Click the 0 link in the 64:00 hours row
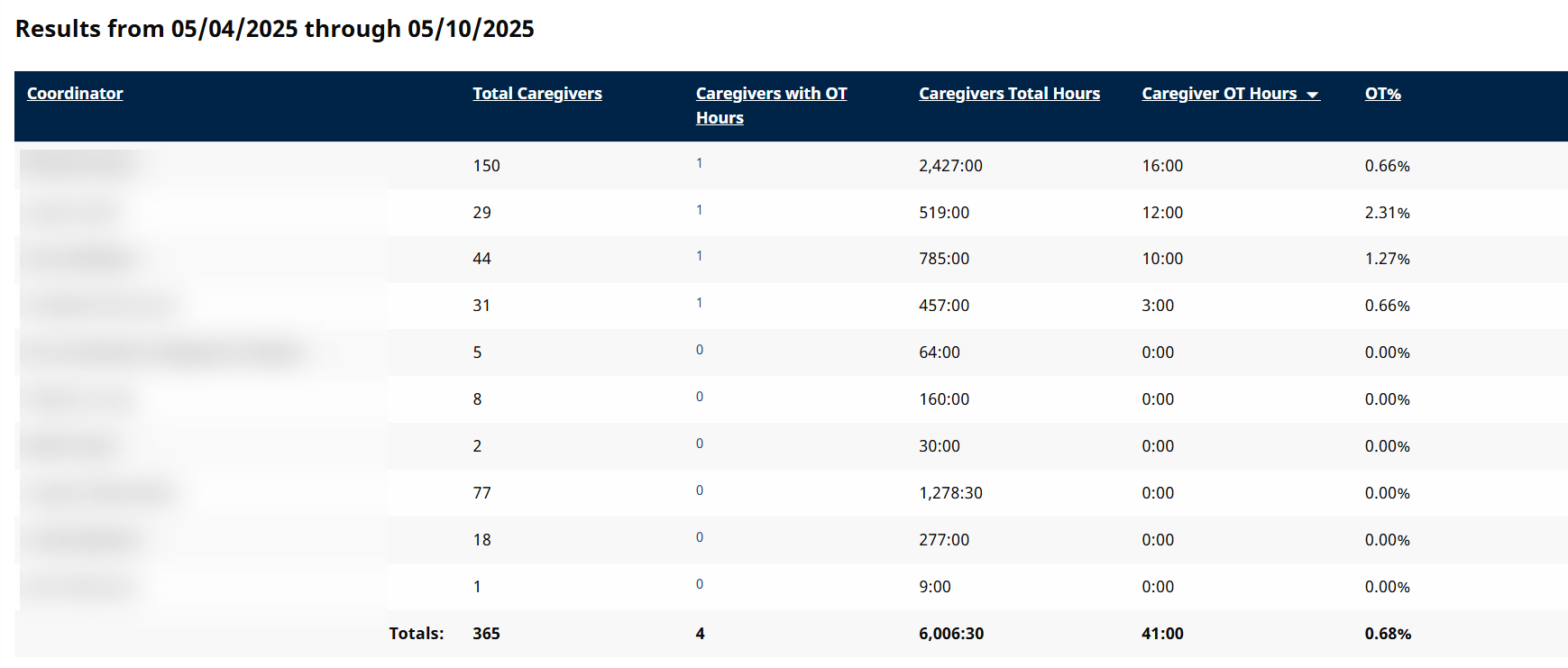The image size is (1568, 668). [699, 350]
